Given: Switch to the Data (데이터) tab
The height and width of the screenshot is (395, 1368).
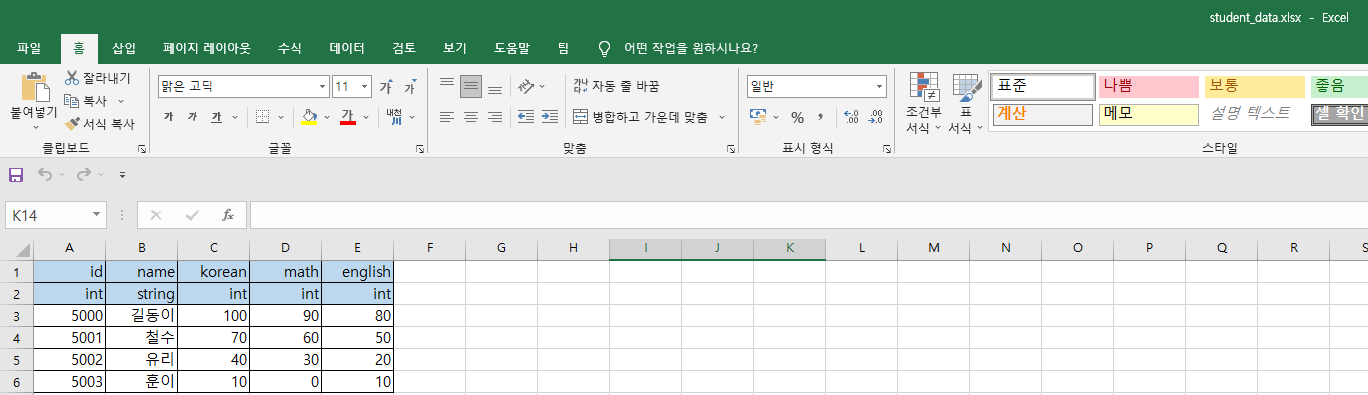Looking at the screenshot, I should pyautogui.click(x=347, y=48).
